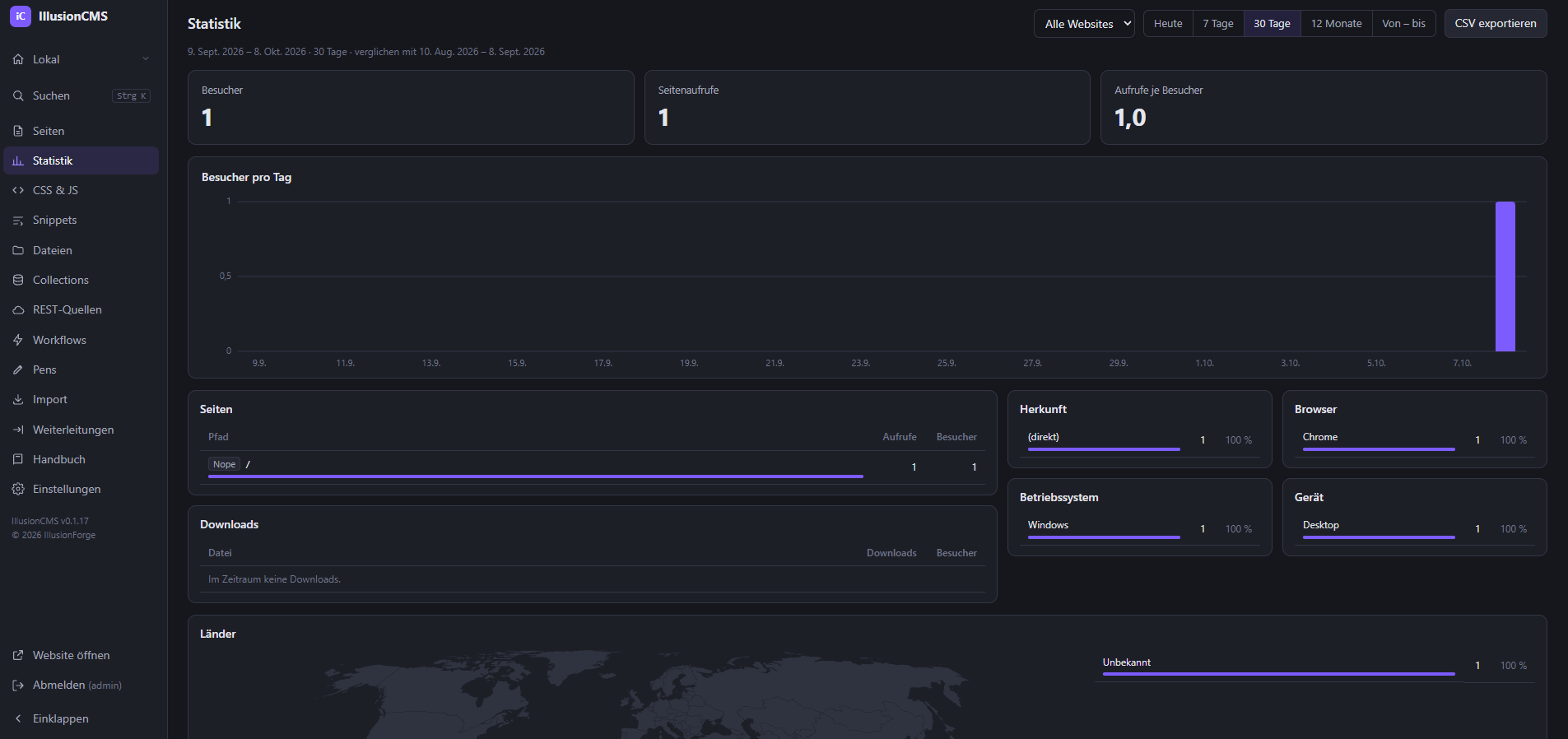Click the Chrome browser progress bar
The width and height of the screenshot is (1568, 739).
(x=1379, y=449)
